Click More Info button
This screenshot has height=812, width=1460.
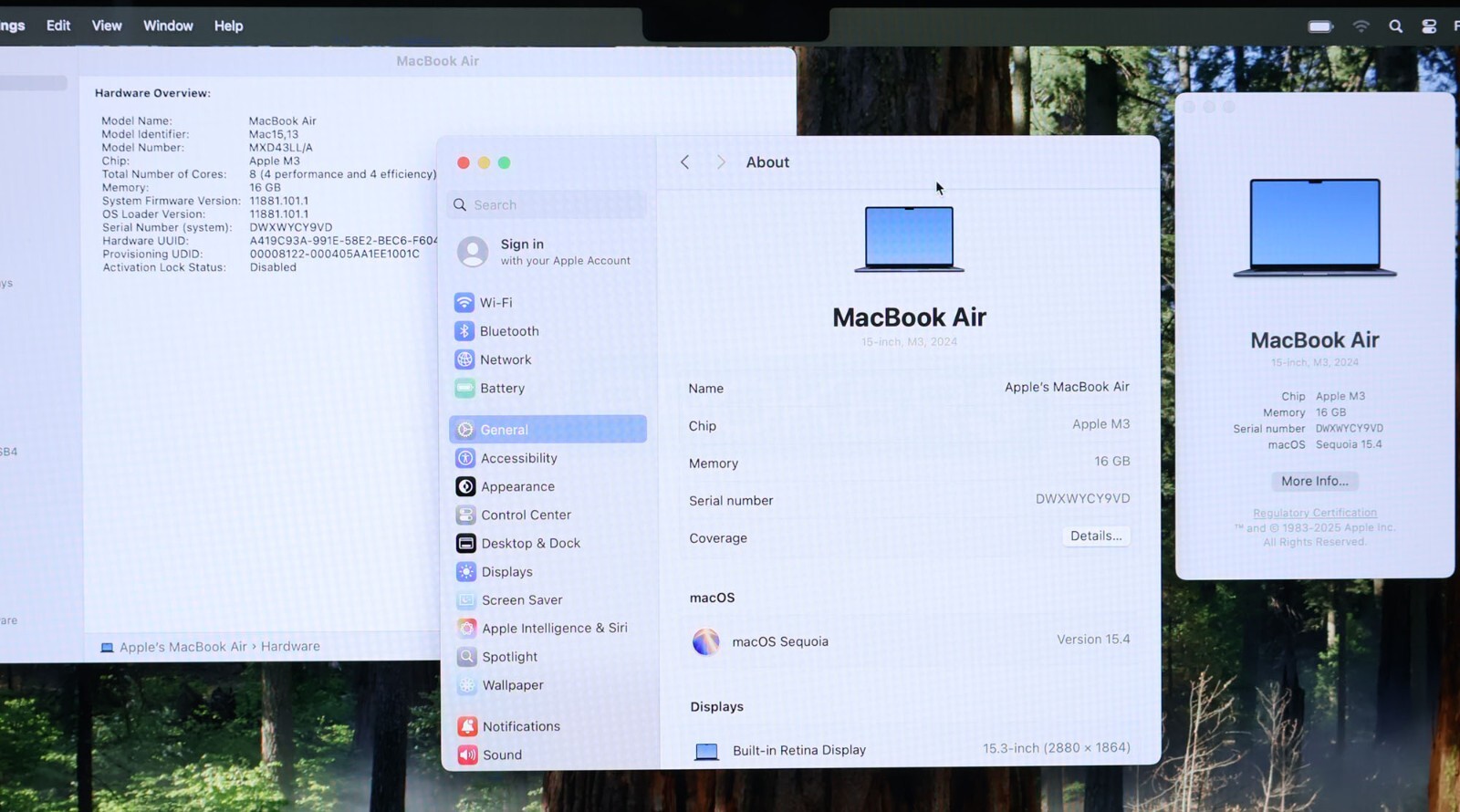pyautogui.click(x=1314, y=482)
